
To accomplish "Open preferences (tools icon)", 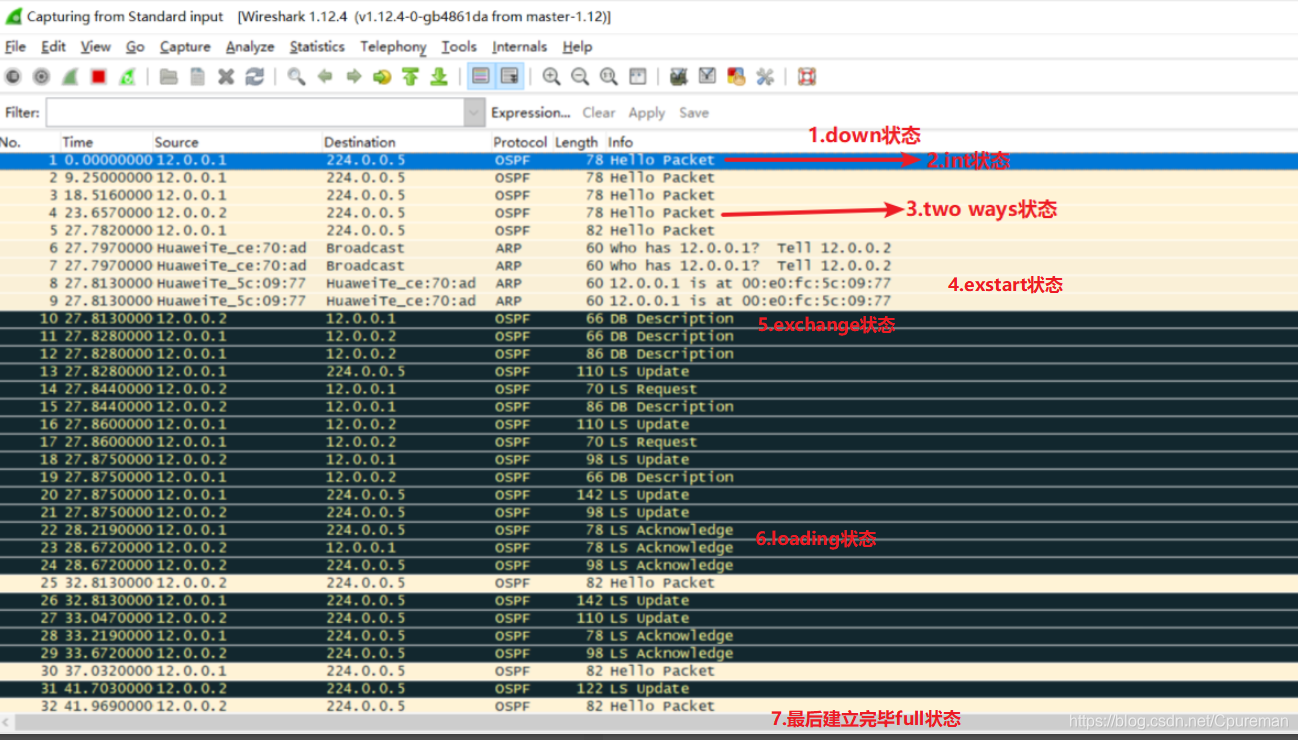I will coord(765,77).
